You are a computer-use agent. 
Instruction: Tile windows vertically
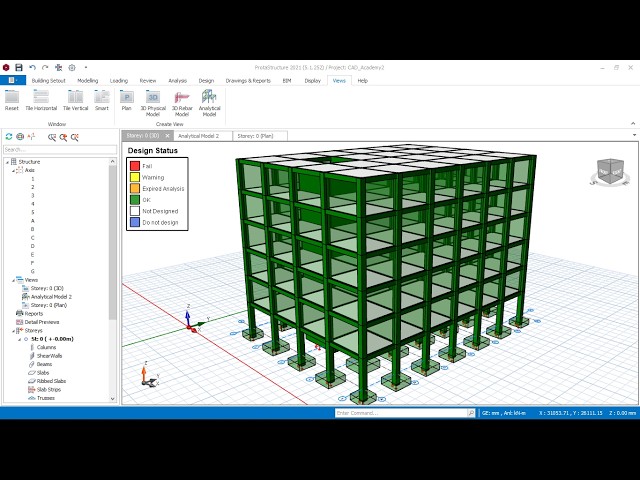[x=76, y=100]
